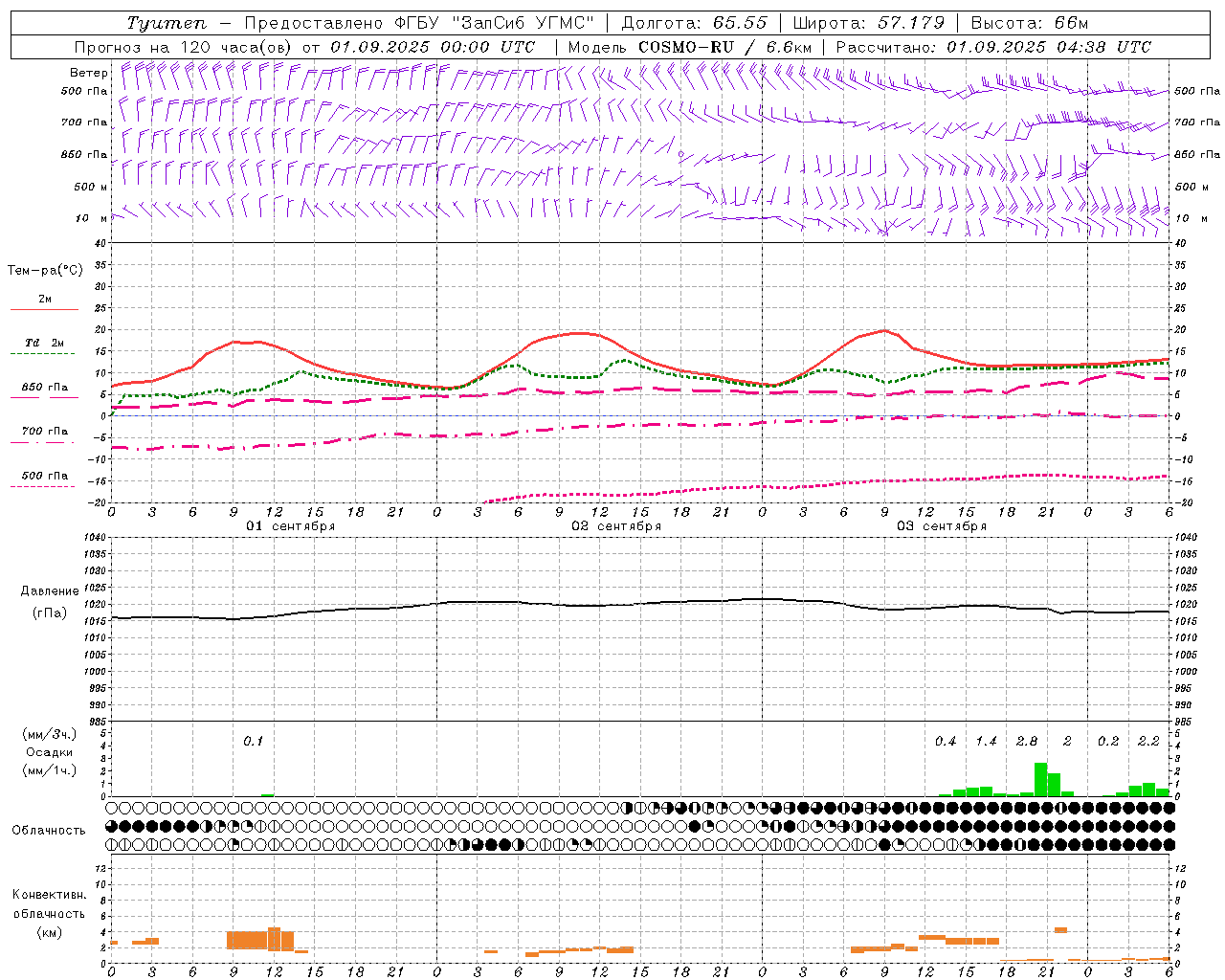This screenshot has height=980, width=1225.
Task: Click the station name "Tyumen" in header
Action: 167,23
